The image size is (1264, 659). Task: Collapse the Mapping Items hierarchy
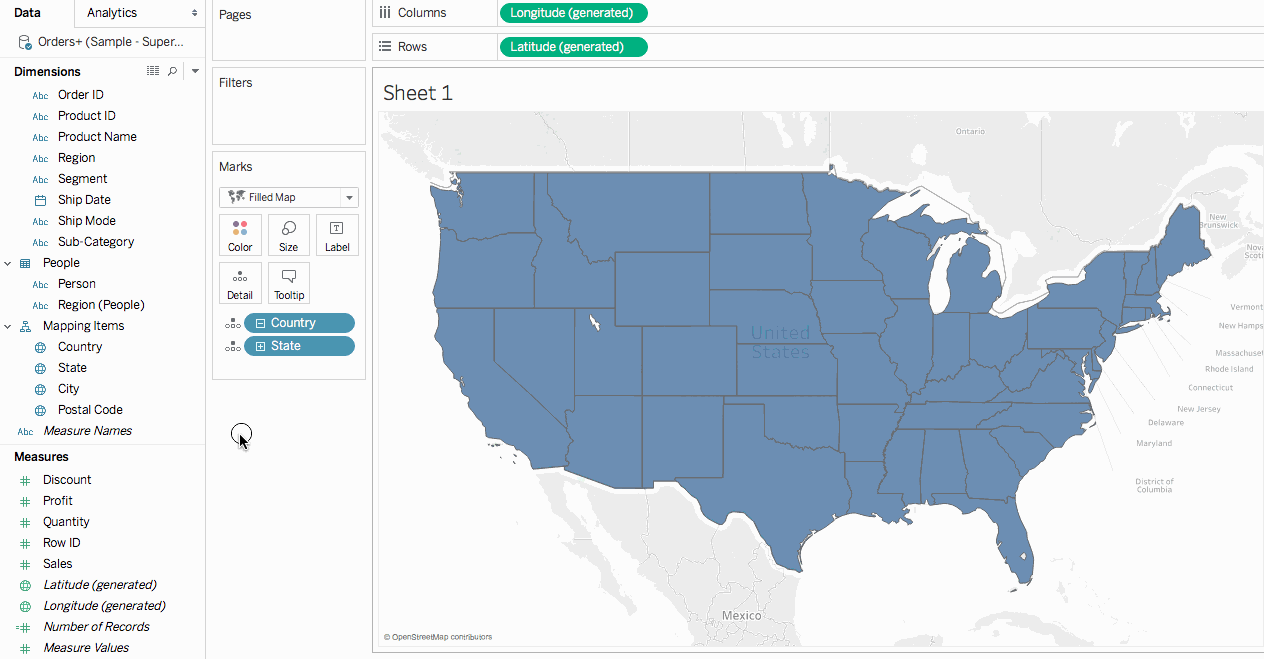[8, 326]
